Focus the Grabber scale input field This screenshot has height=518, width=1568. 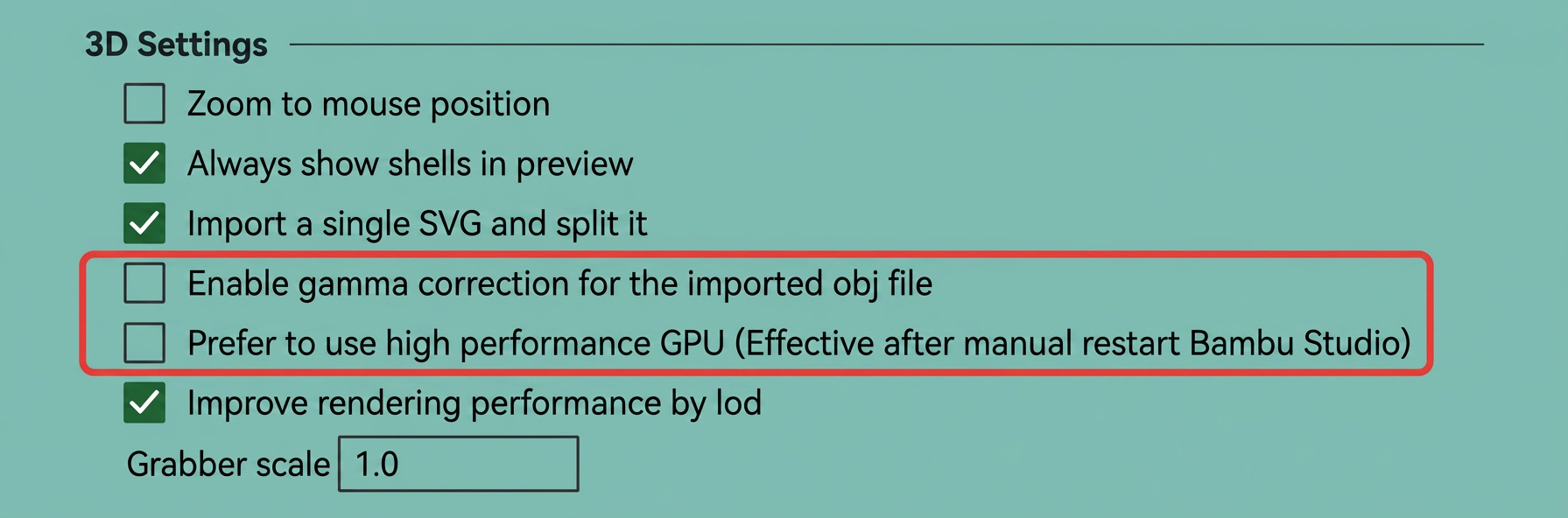459,464
